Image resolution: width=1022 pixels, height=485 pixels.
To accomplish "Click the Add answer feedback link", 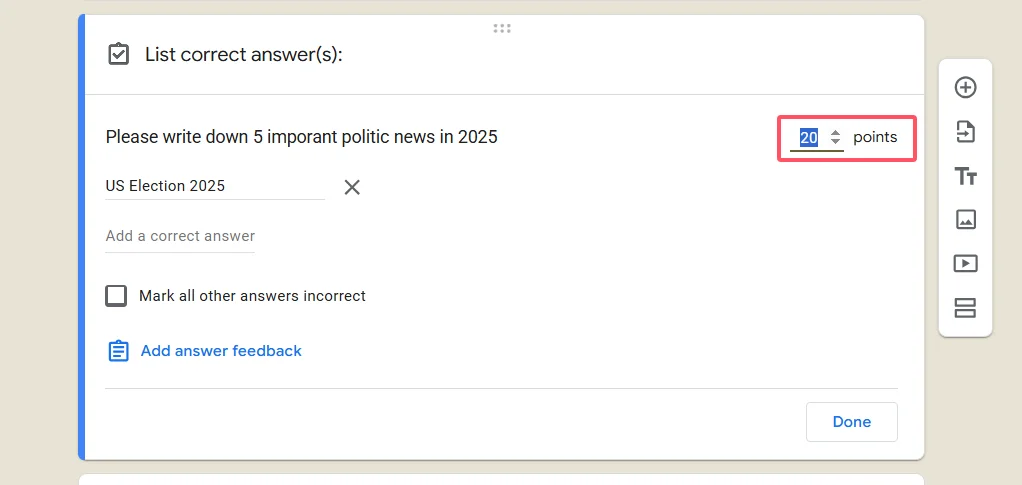I will click(221, 351).
